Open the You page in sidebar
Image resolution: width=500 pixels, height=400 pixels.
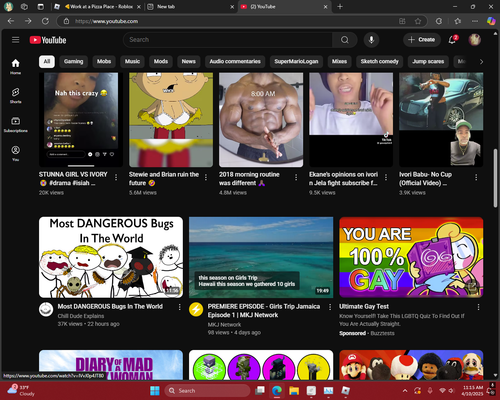[15, 153]
